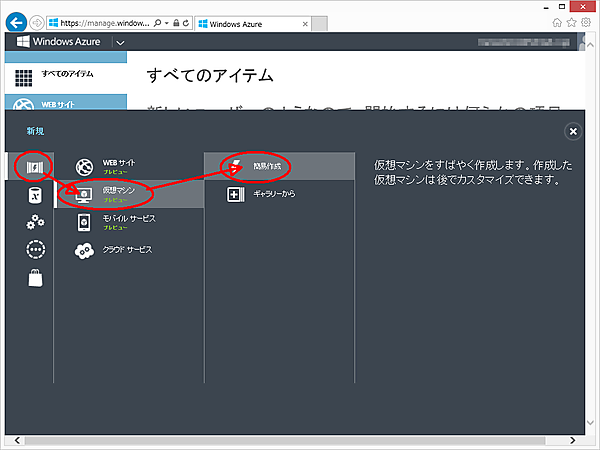Click the address bar search magnifier icon
The width and height of the screenshot is (600, 450).
157,23
